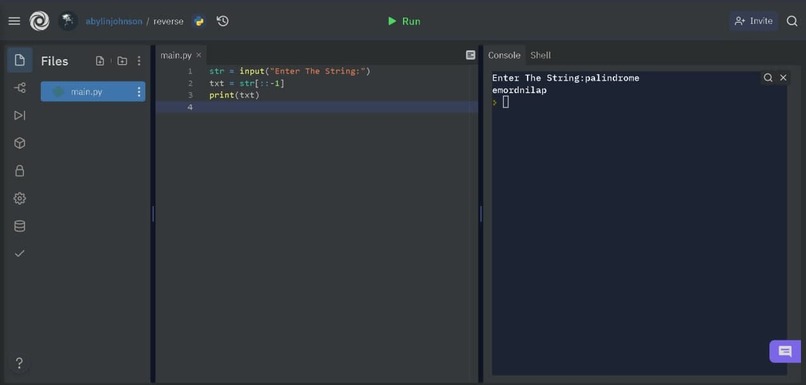Click line number 1 in gutter
This screenshot has height=385, width=806.
pyautogui.click(x=190, y=71)
